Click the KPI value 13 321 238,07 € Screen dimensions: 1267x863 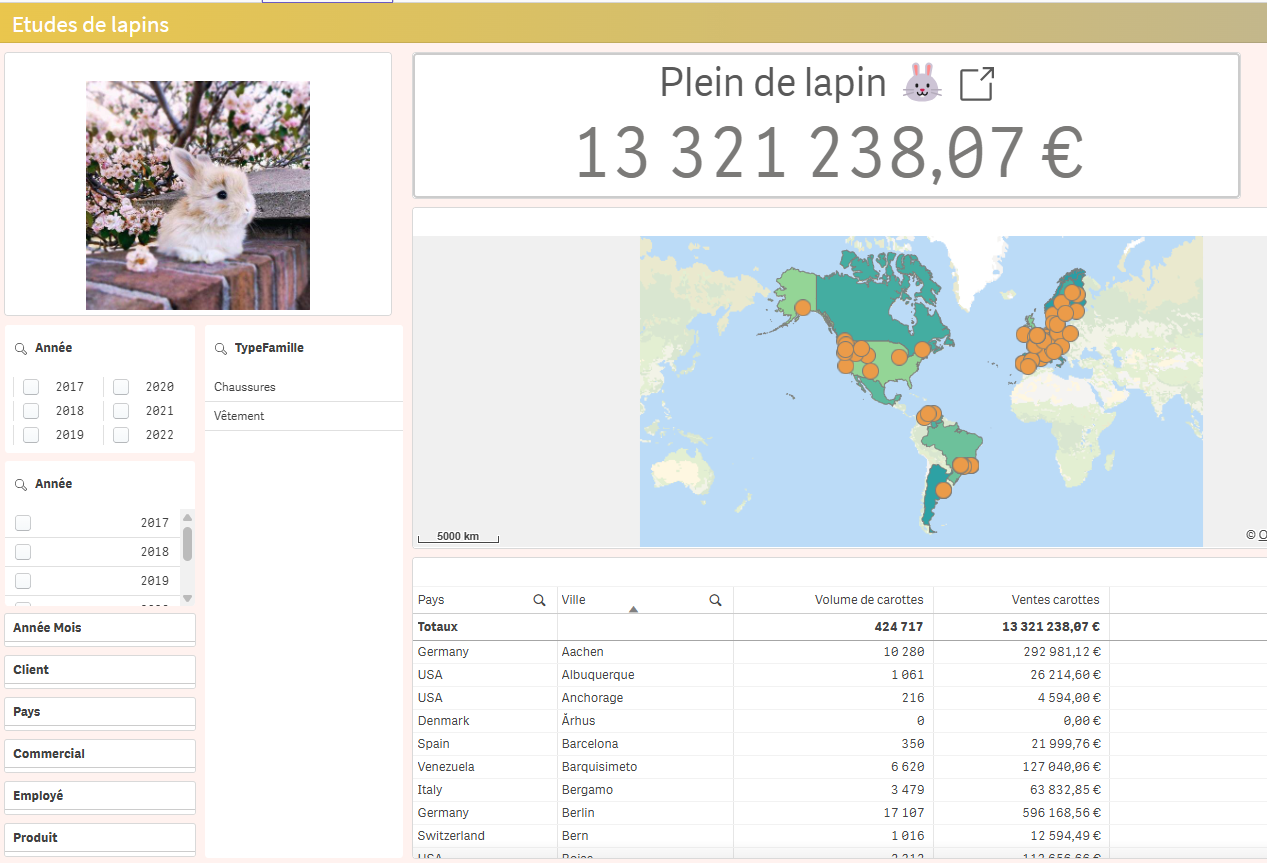click(x=829, y=153)
